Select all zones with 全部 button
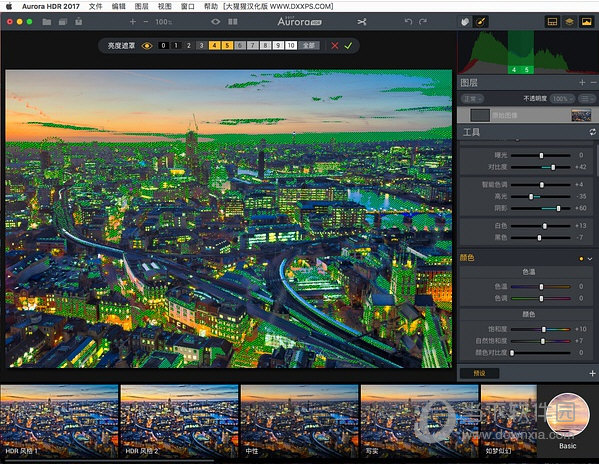This screenshot has height=464, width=599. pos(309,45)
